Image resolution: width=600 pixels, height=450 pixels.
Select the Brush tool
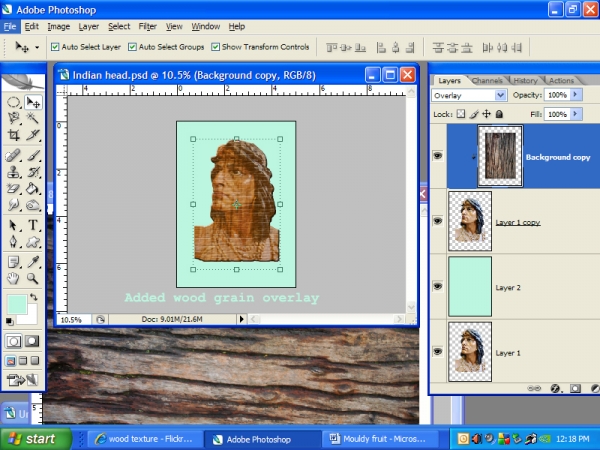click(x=33, y=155)
